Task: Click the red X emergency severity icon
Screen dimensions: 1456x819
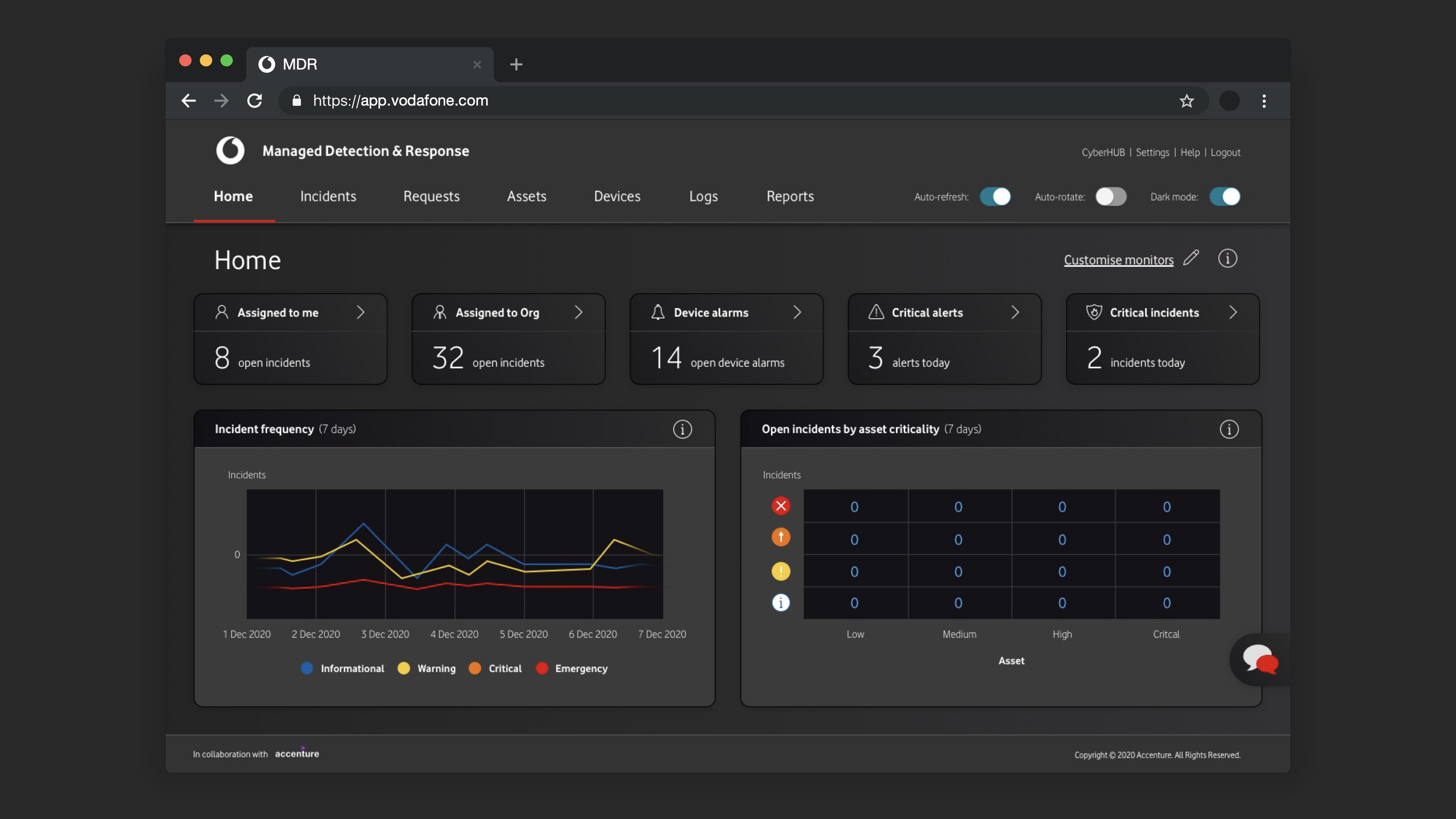Action: [780, 506]
